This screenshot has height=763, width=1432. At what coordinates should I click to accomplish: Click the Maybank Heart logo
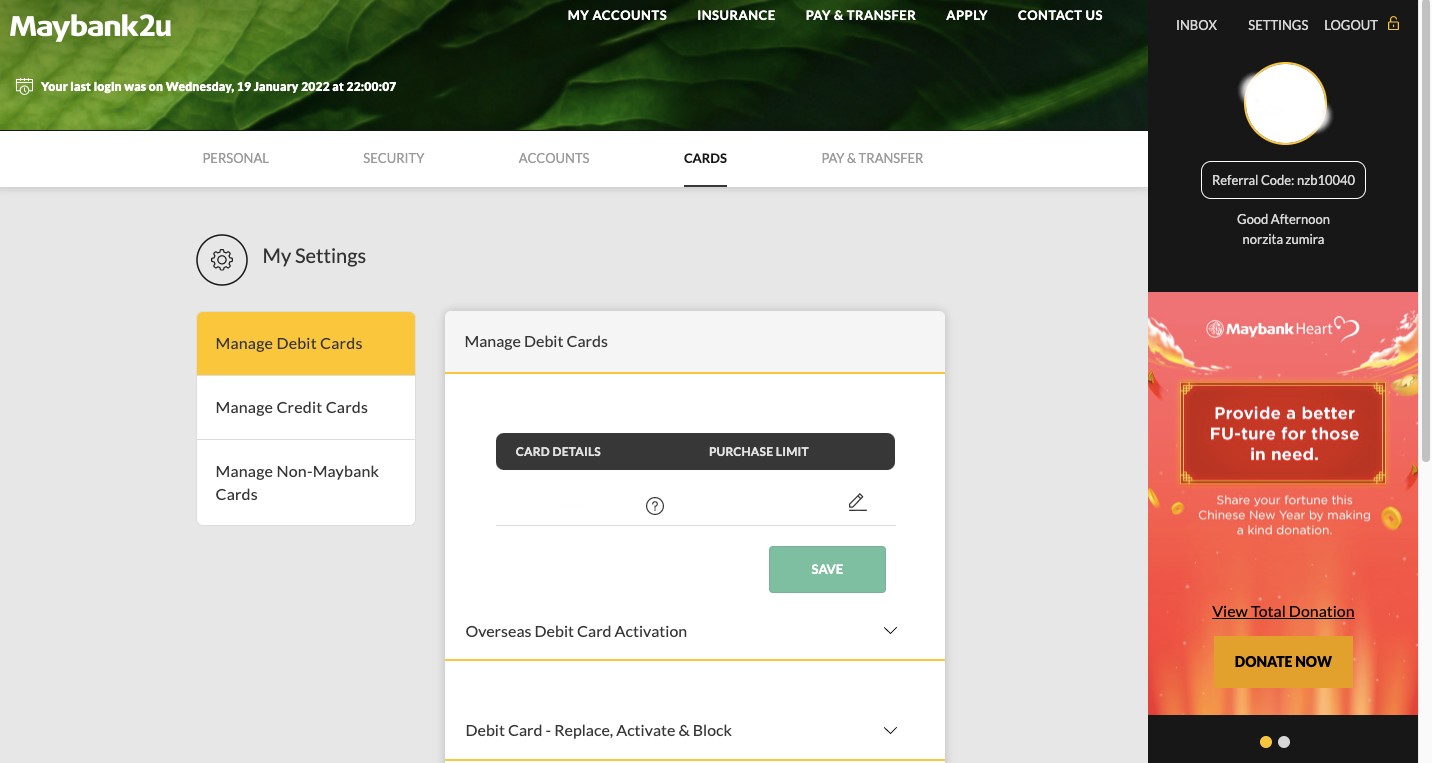pos(1283,329)
